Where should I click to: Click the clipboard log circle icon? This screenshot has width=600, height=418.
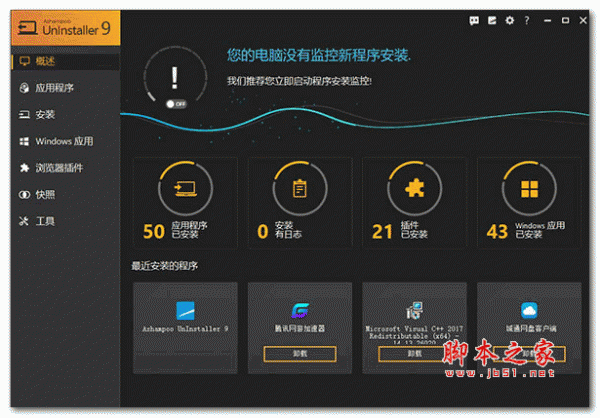300,188
